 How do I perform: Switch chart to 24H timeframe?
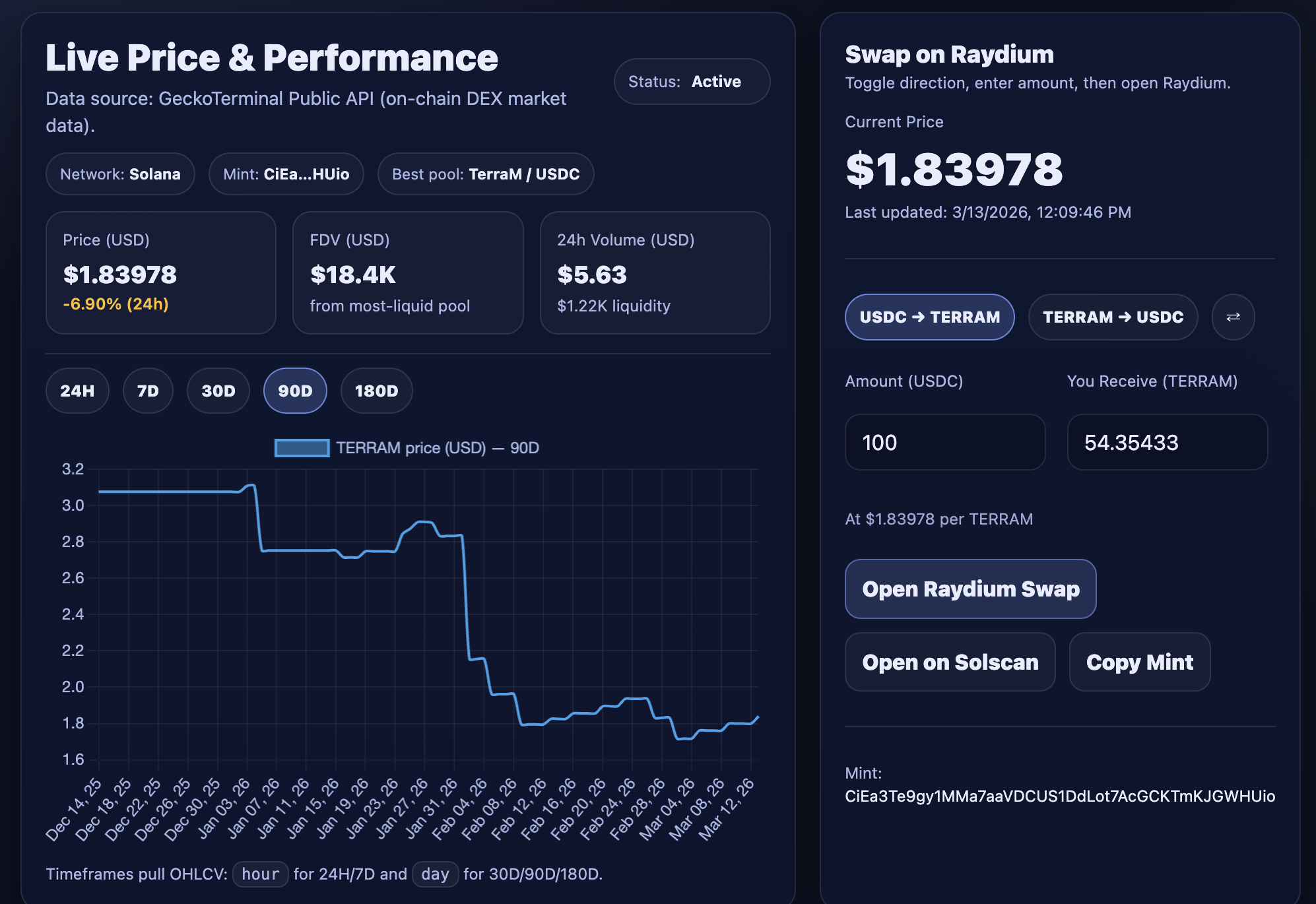77,391
